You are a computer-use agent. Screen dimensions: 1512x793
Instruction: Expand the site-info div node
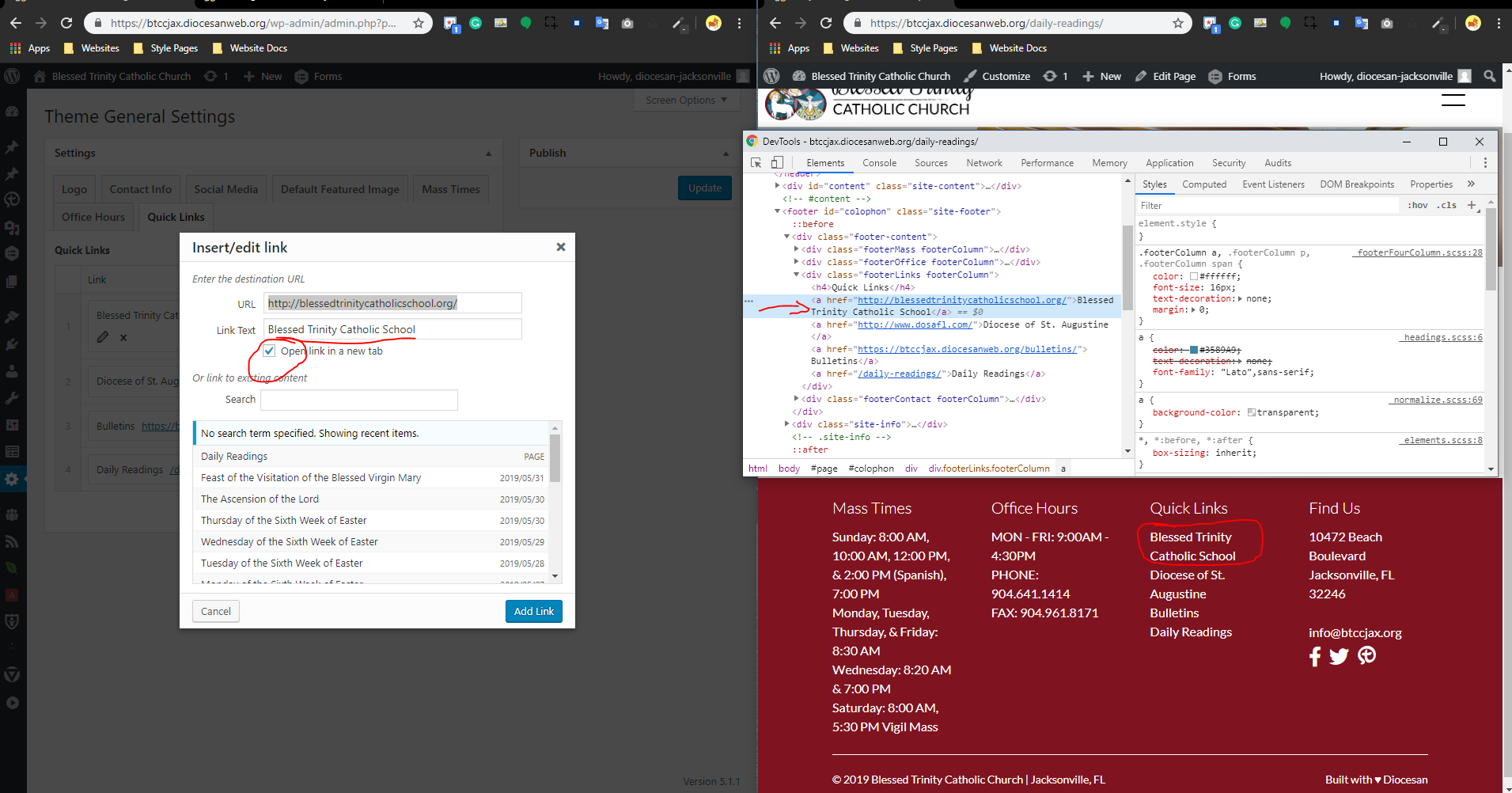point(787,424)
